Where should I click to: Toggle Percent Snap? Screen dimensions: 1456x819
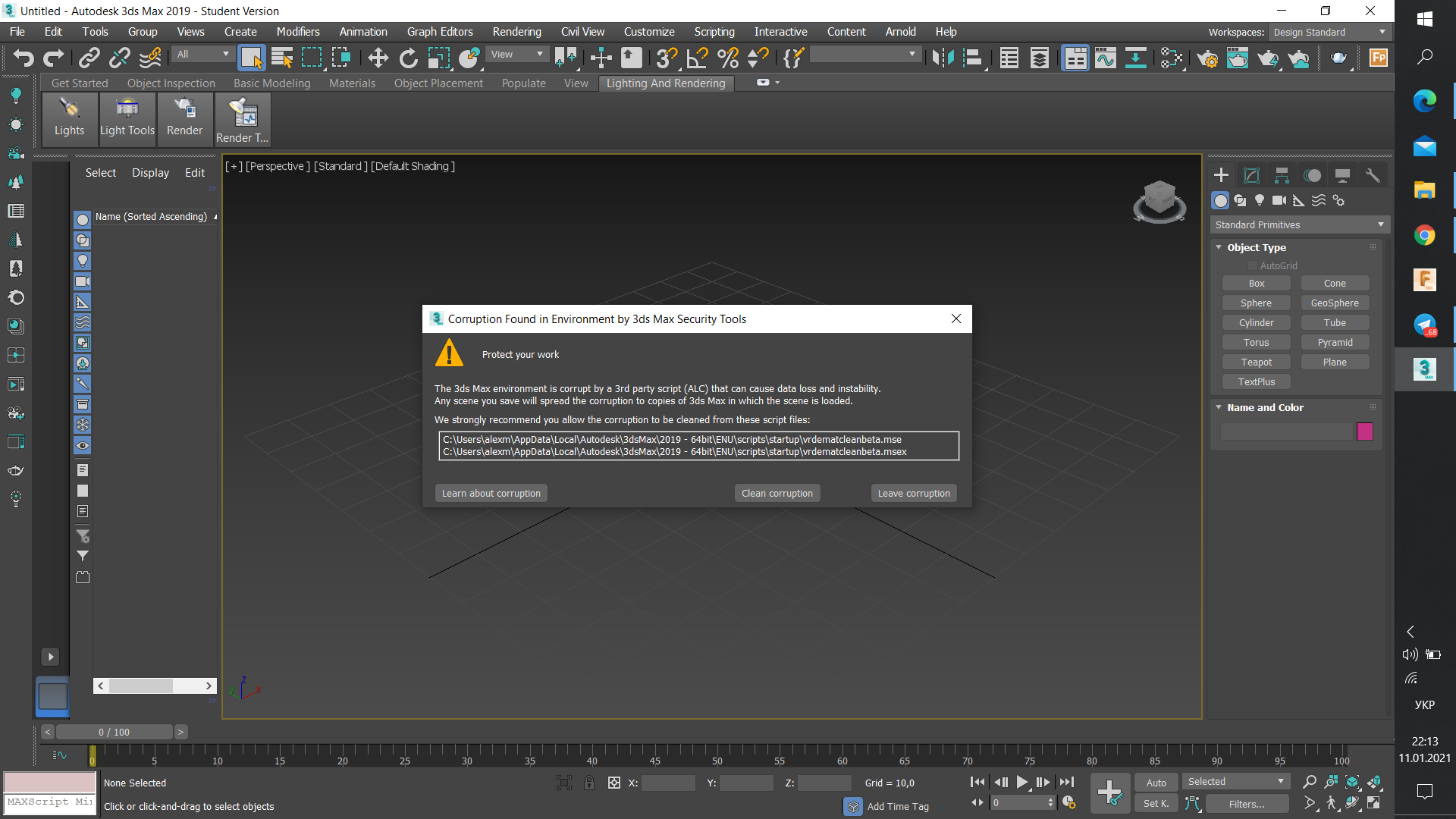727,58
